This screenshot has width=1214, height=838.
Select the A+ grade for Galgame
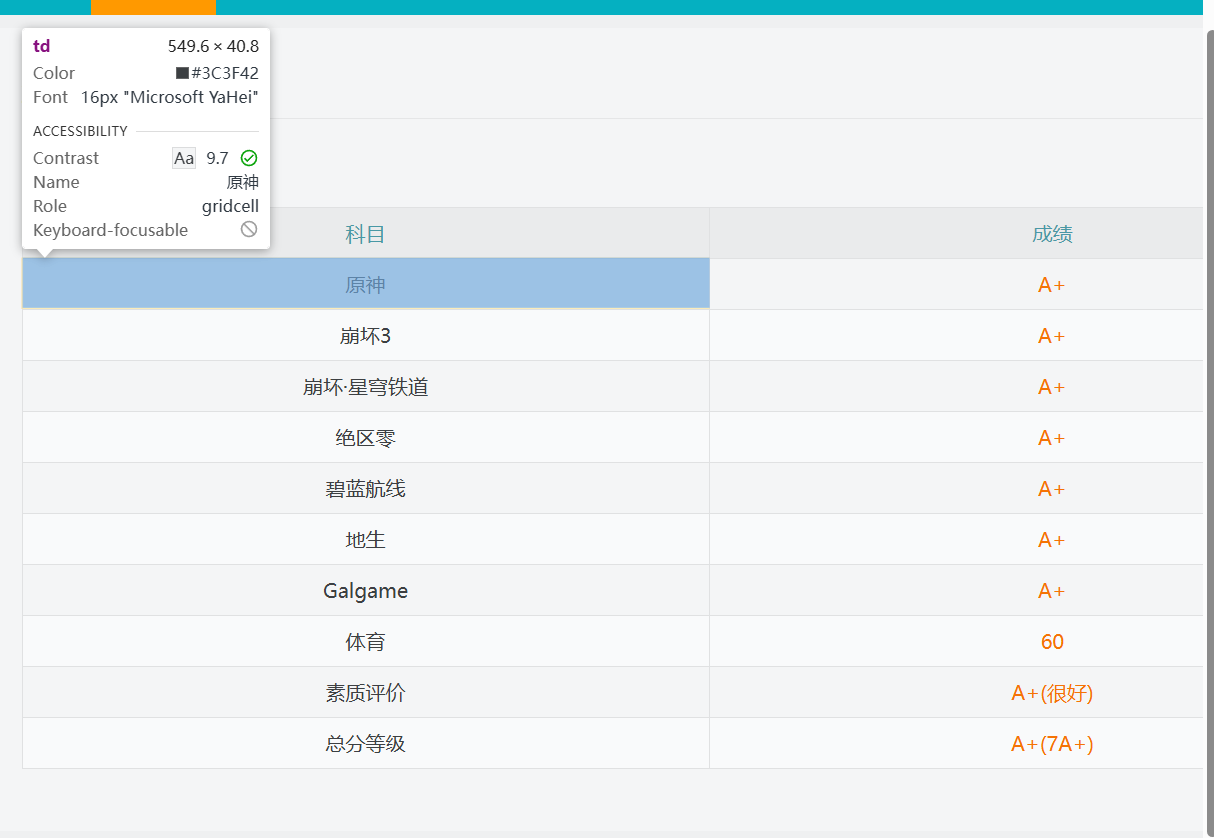1052,590
